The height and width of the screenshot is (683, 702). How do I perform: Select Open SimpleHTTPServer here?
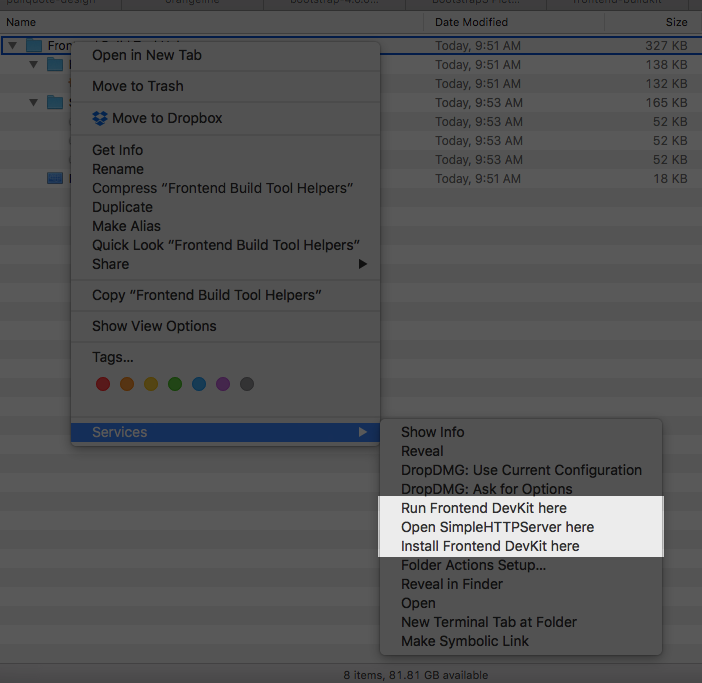521,527
